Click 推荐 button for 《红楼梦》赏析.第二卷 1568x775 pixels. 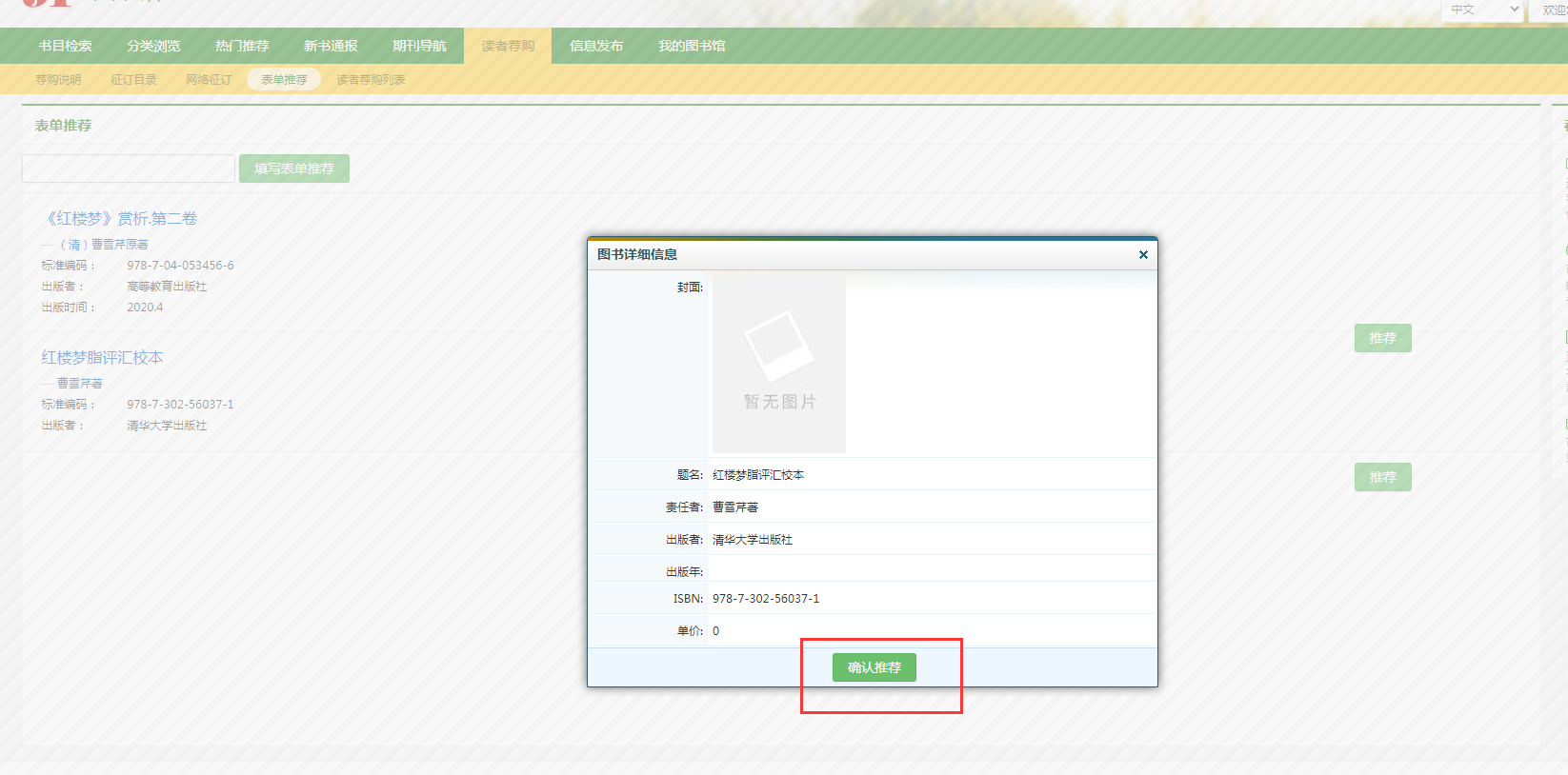coord(1382,338)
